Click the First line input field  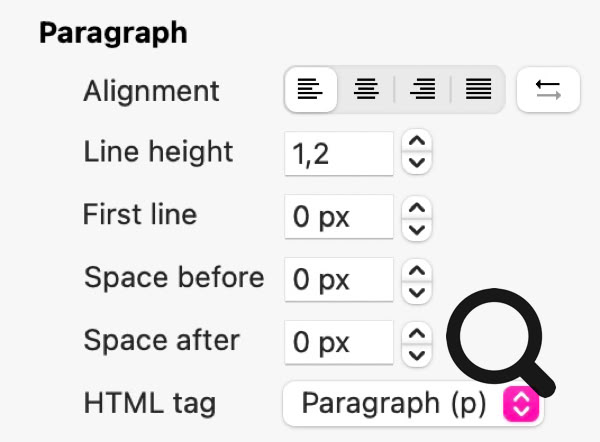coord(339,217)
